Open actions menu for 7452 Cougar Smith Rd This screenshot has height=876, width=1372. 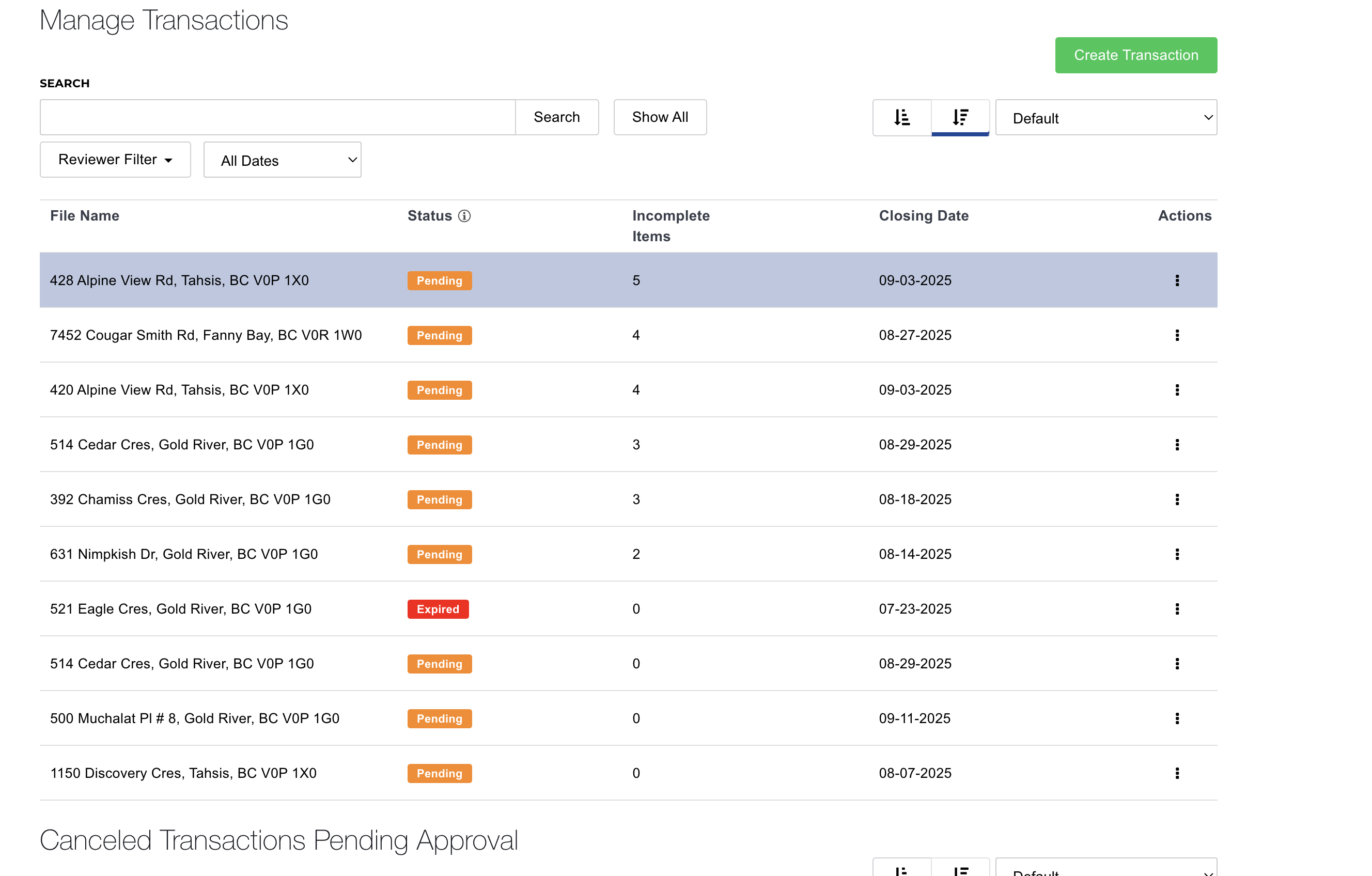[x=1177, y=335]
